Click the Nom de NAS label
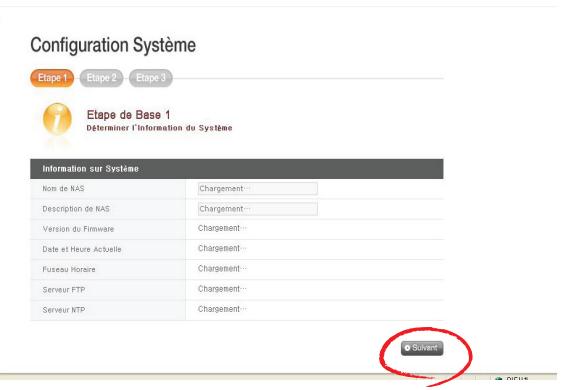The width and height of the screenshot is (562, 390). [x=63, y=189]
